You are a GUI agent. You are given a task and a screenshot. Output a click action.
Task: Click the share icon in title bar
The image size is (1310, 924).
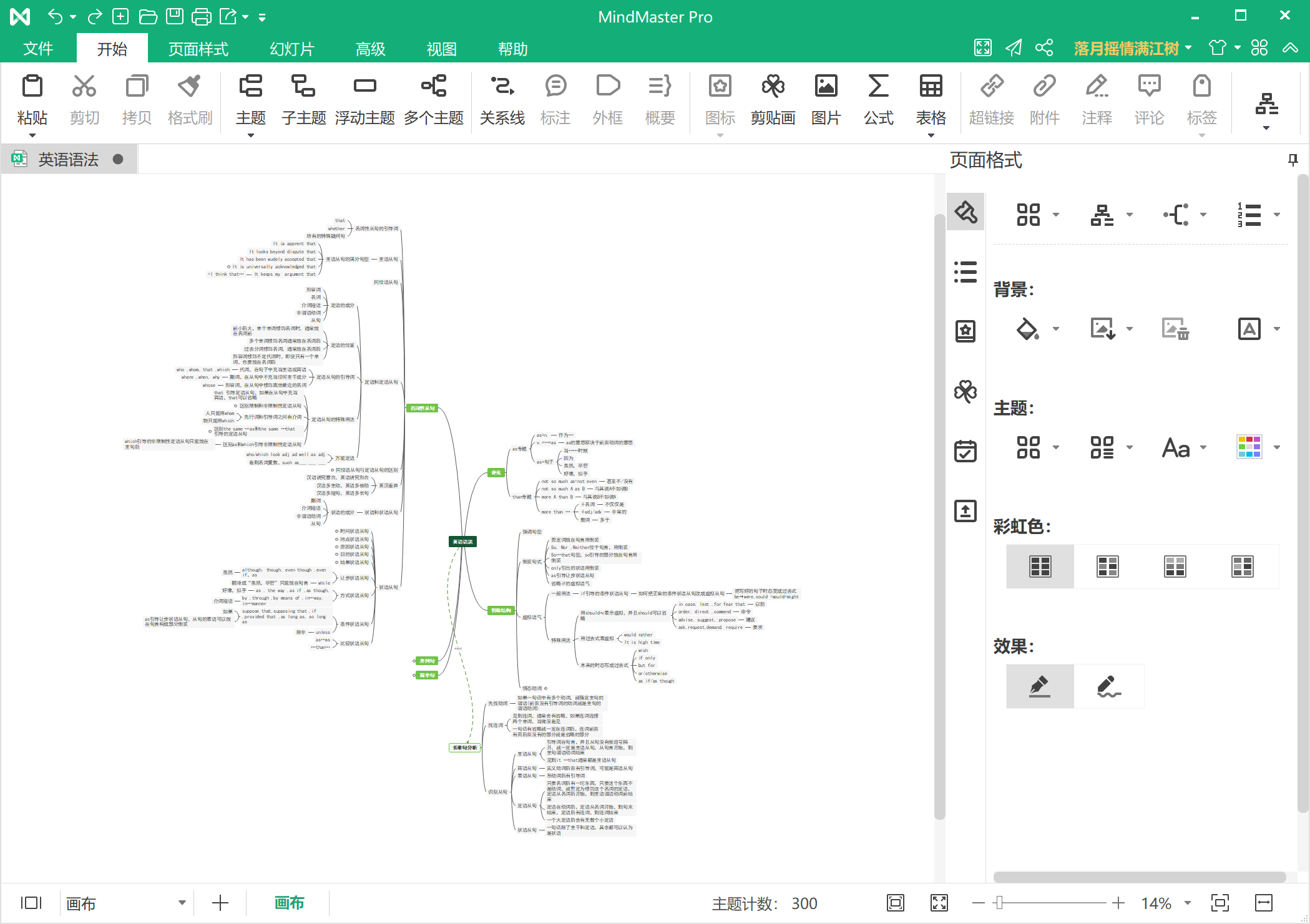(x=1044, y=48)
